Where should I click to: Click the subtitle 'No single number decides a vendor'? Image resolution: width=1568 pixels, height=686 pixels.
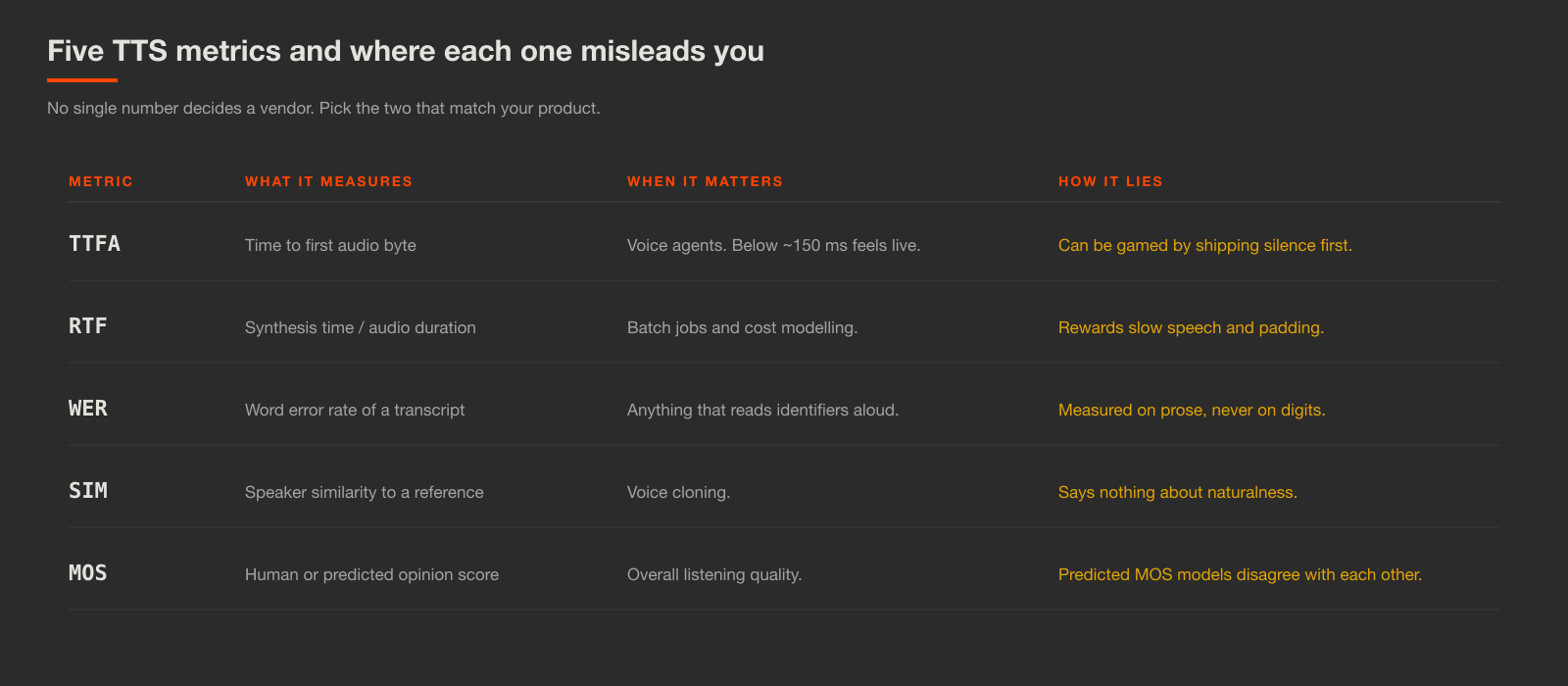[323, 108]
